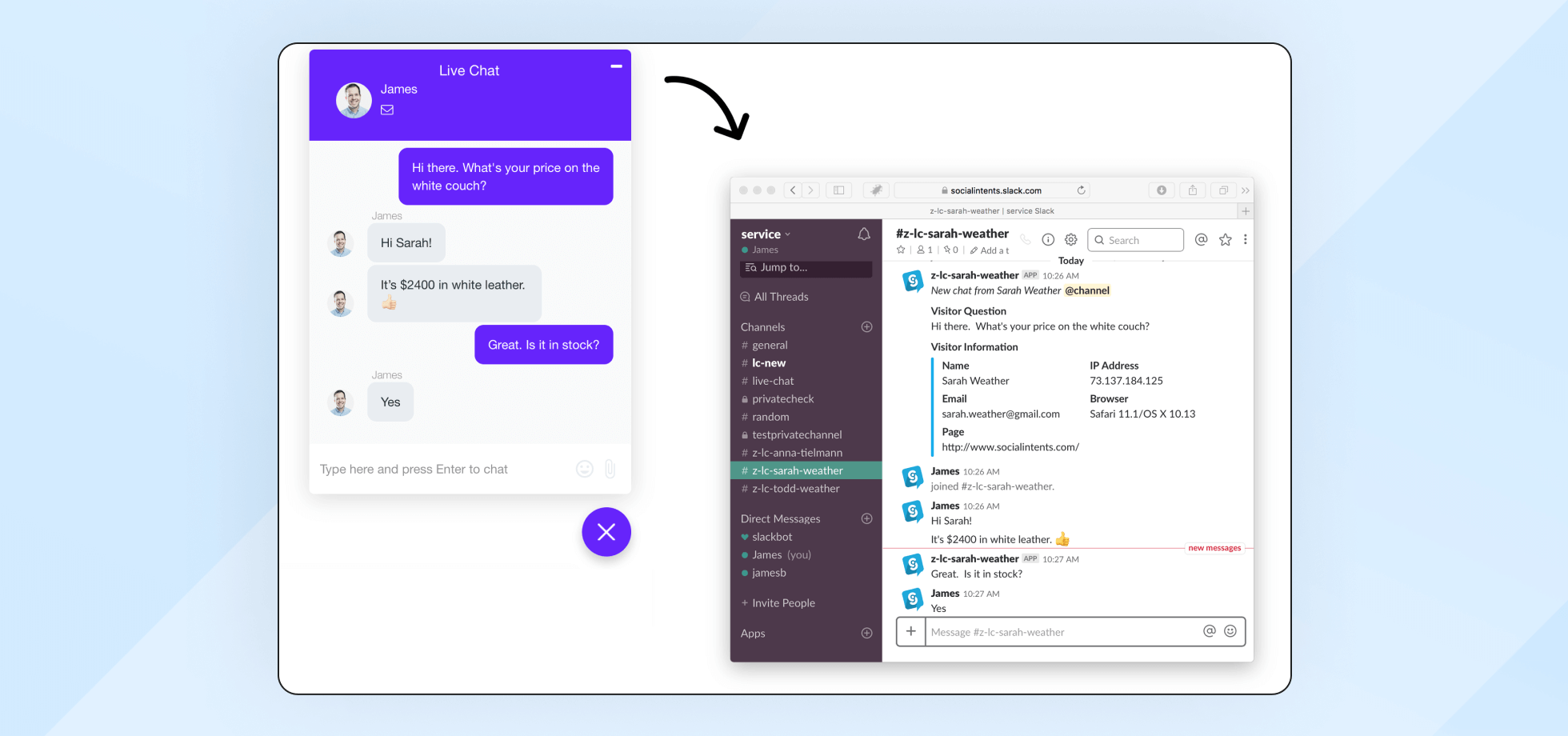Click the @channel mention in first message

tap(1087, 290)
